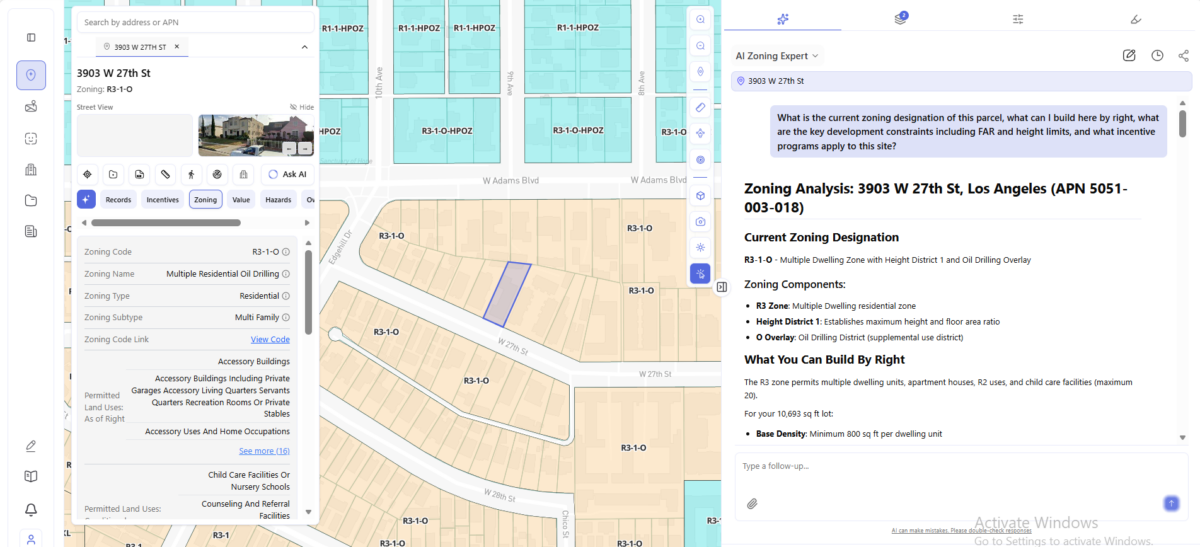This screenshot has height=547, width=1200.
Task: Start a new chat with compose icon
Action: [1129, 56]
